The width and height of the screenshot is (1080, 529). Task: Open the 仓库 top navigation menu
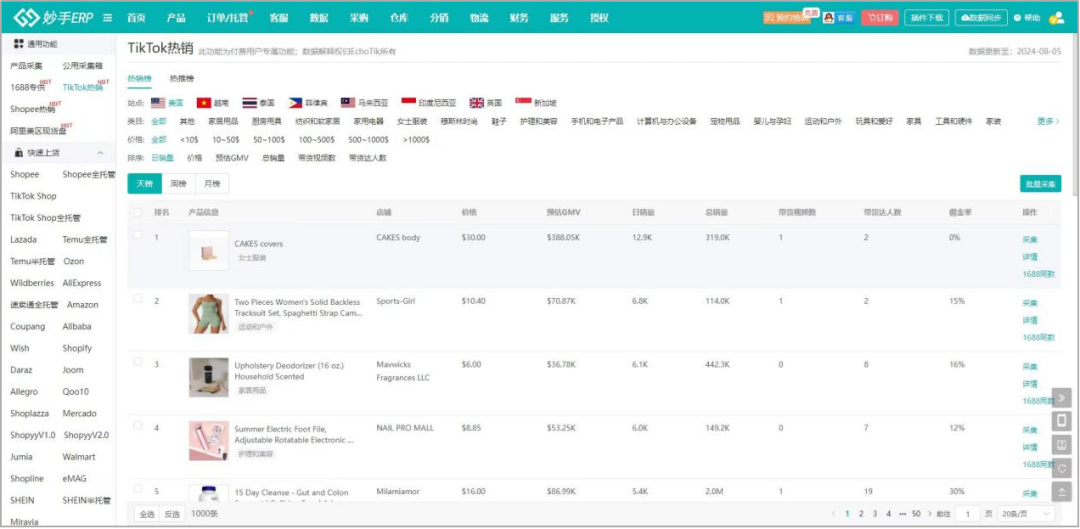[x=399, y=18]
